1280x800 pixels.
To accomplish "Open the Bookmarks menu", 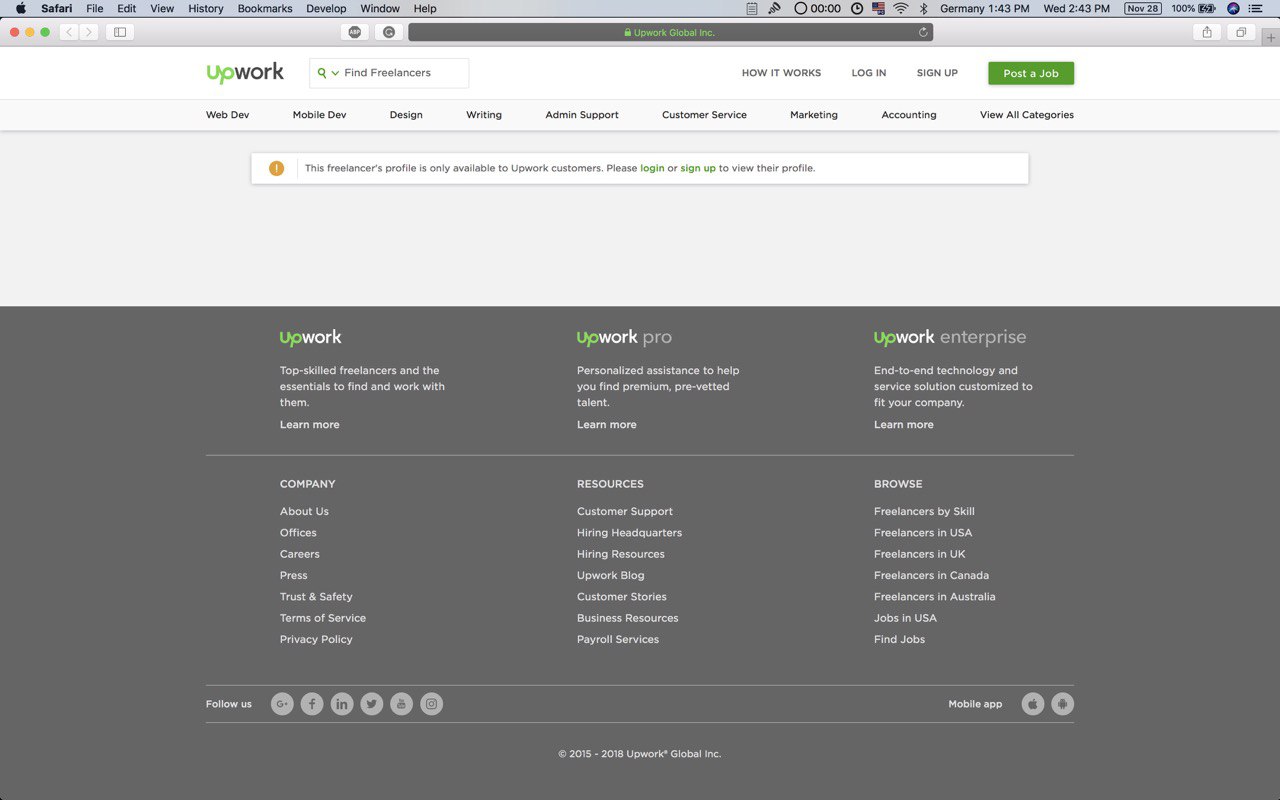I will pos(265,8).
